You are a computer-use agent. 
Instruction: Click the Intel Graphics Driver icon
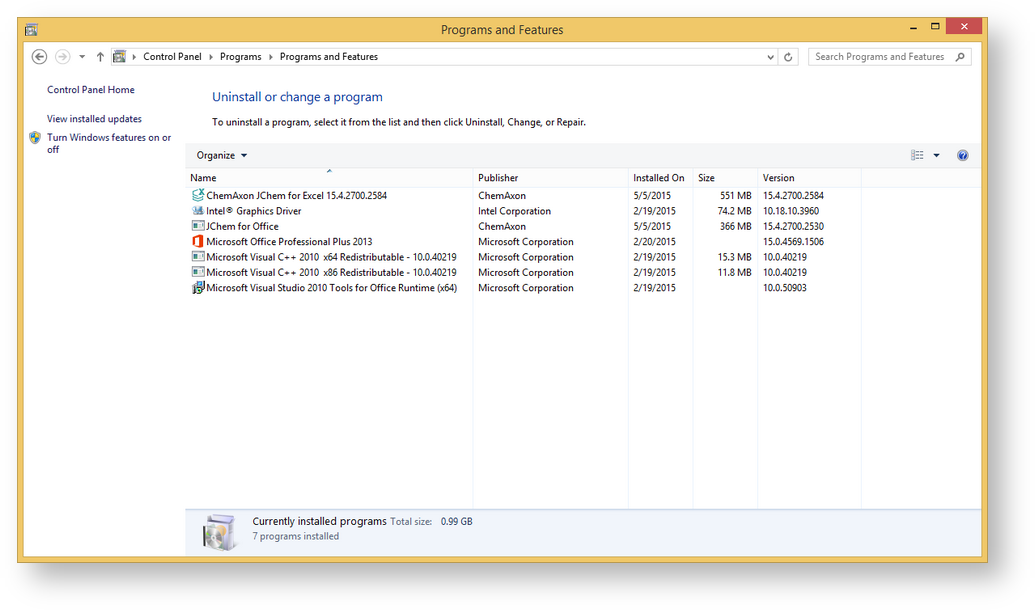[198, 211]
